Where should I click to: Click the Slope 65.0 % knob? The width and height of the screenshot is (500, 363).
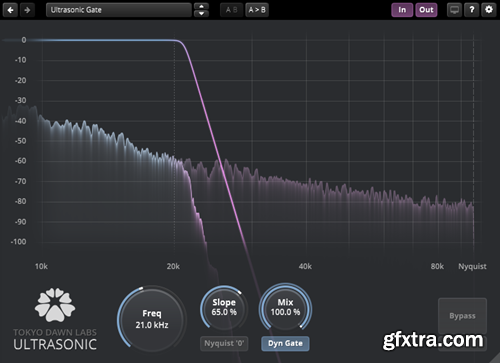tap(224, 308)
